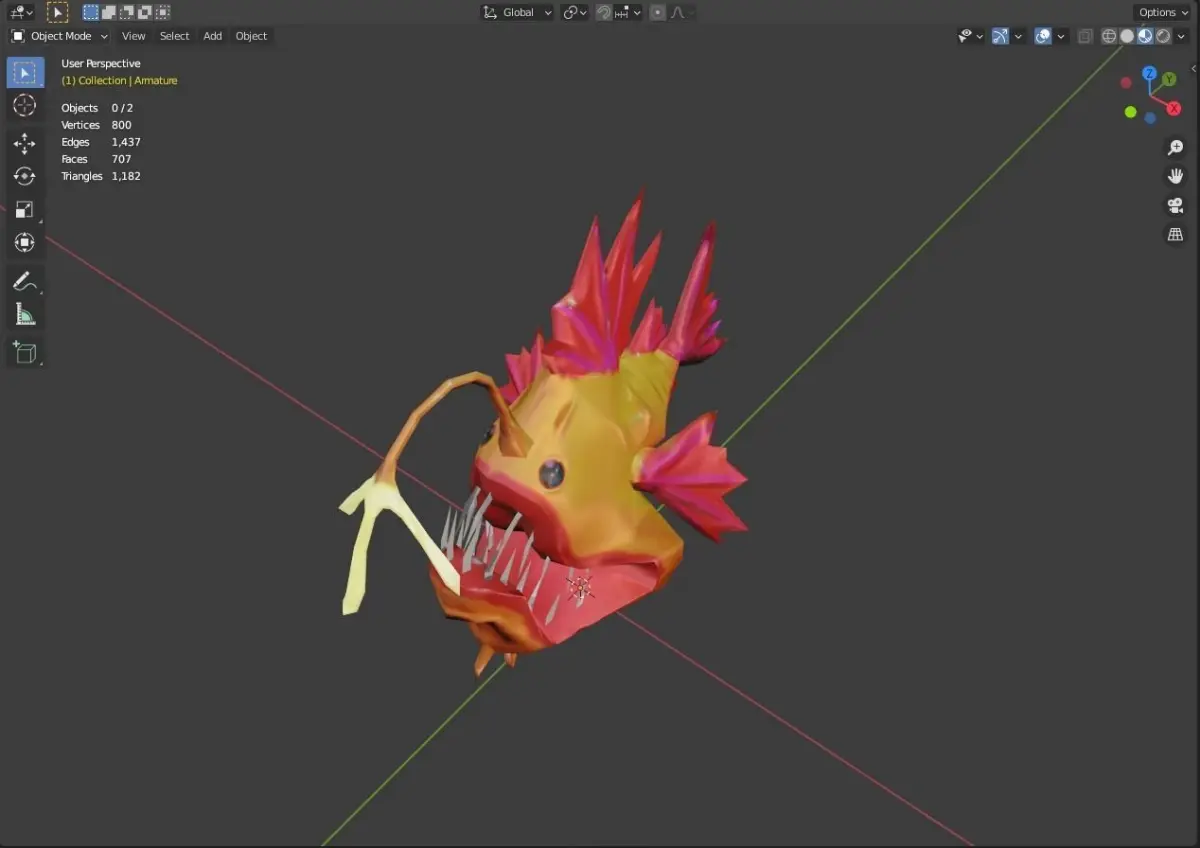Screen dimensions: 1200x848
Task: Open object type visibility dropdown with eye icon
Action: tap(970, 36)
